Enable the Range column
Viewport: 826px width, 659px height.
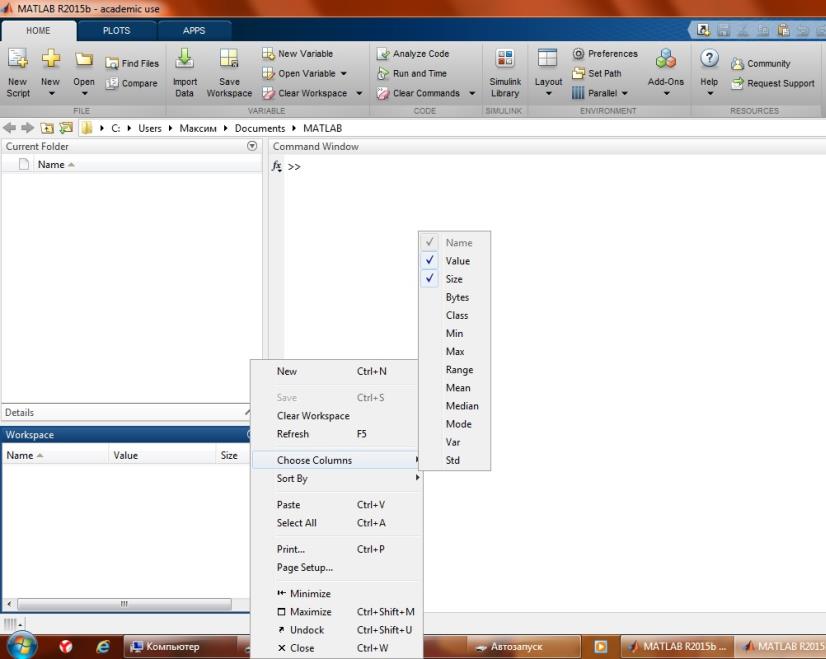[x=455, y=370]
